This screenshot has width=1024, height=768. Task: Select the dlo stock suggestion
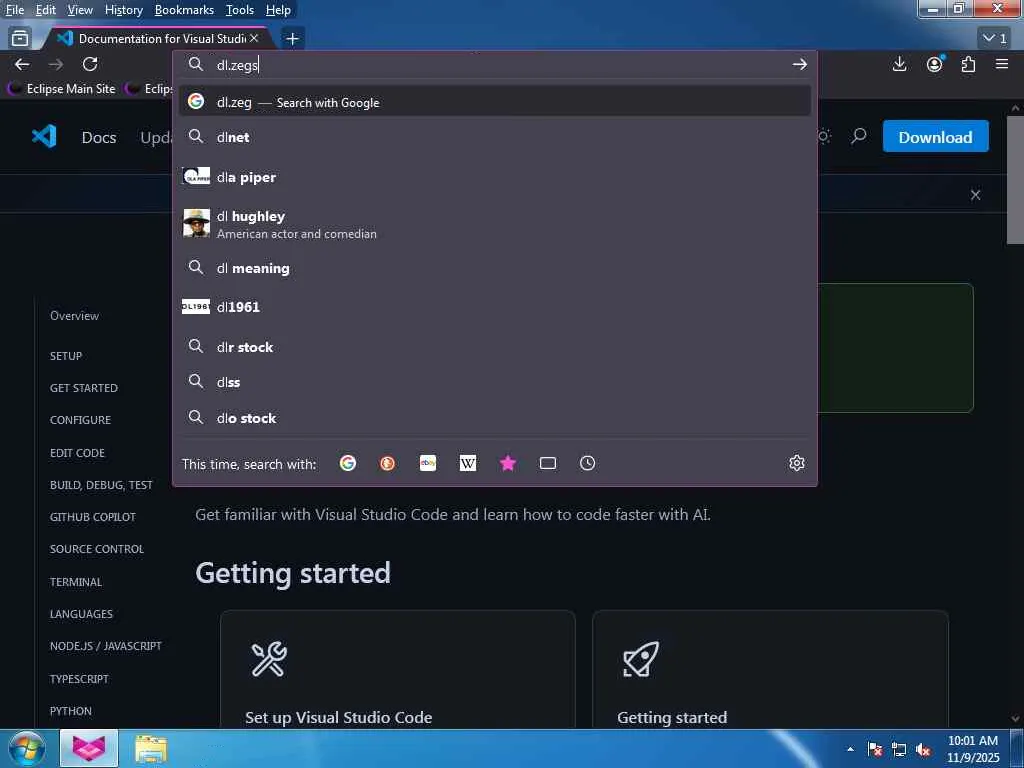tap(494, 418)
